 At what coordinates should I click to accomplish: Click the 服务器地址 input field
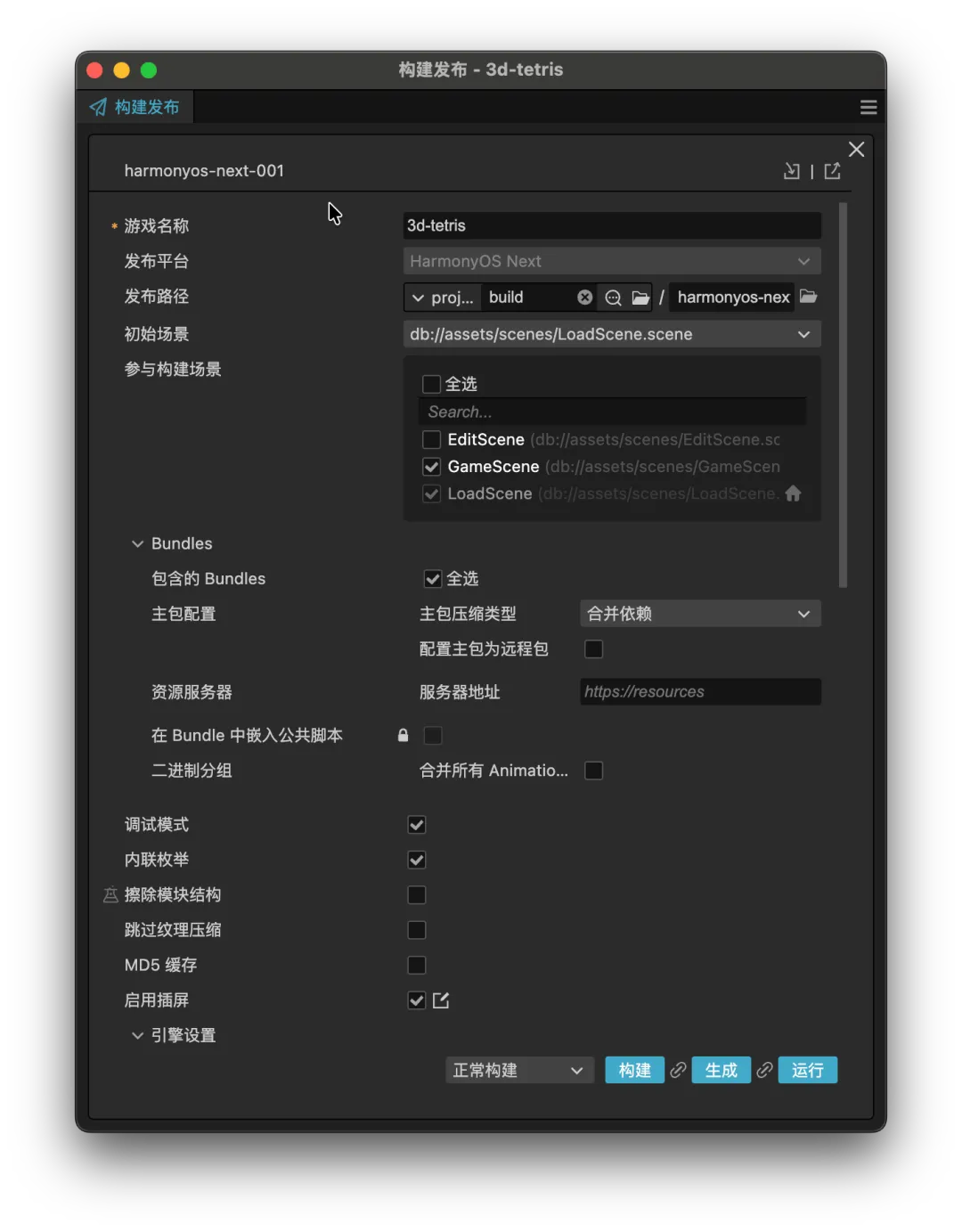coord(699,692)
